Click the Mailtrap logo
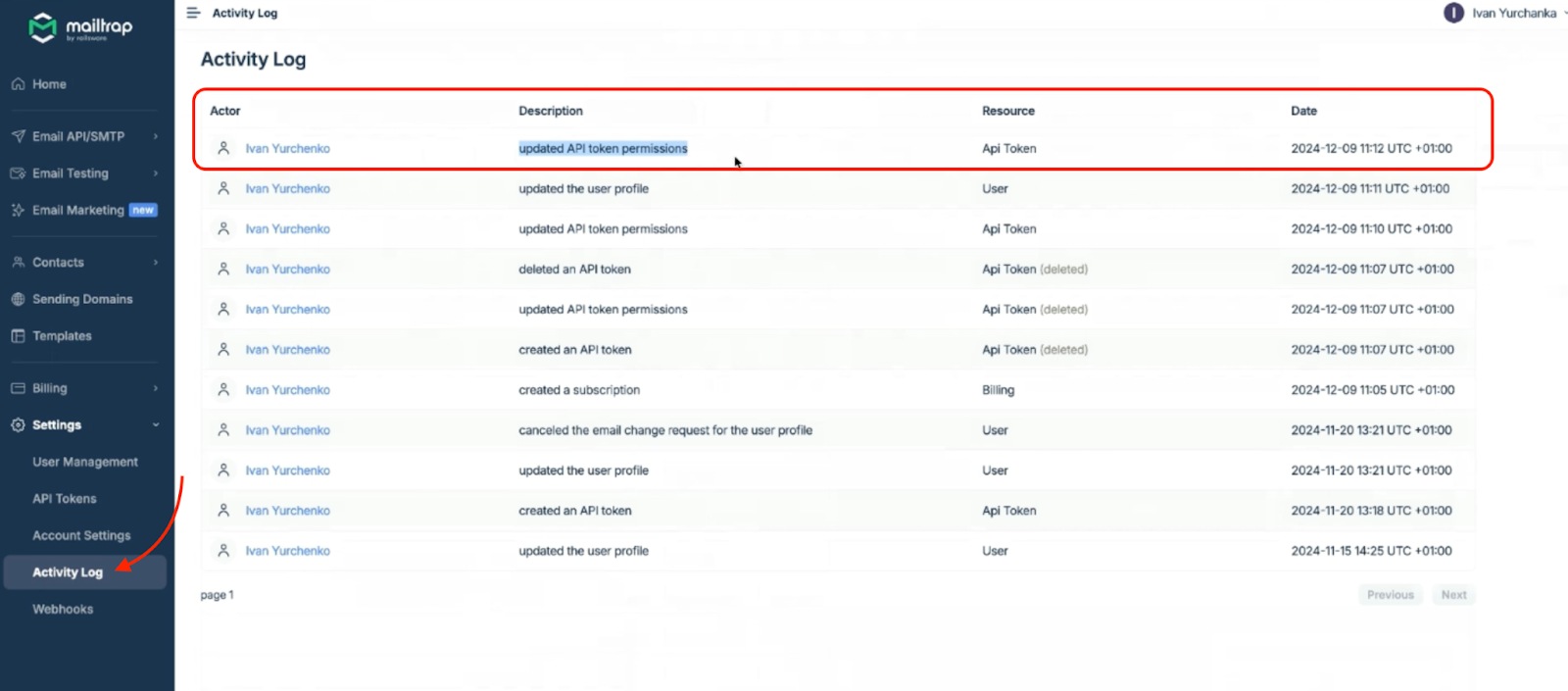 (80, 27)
